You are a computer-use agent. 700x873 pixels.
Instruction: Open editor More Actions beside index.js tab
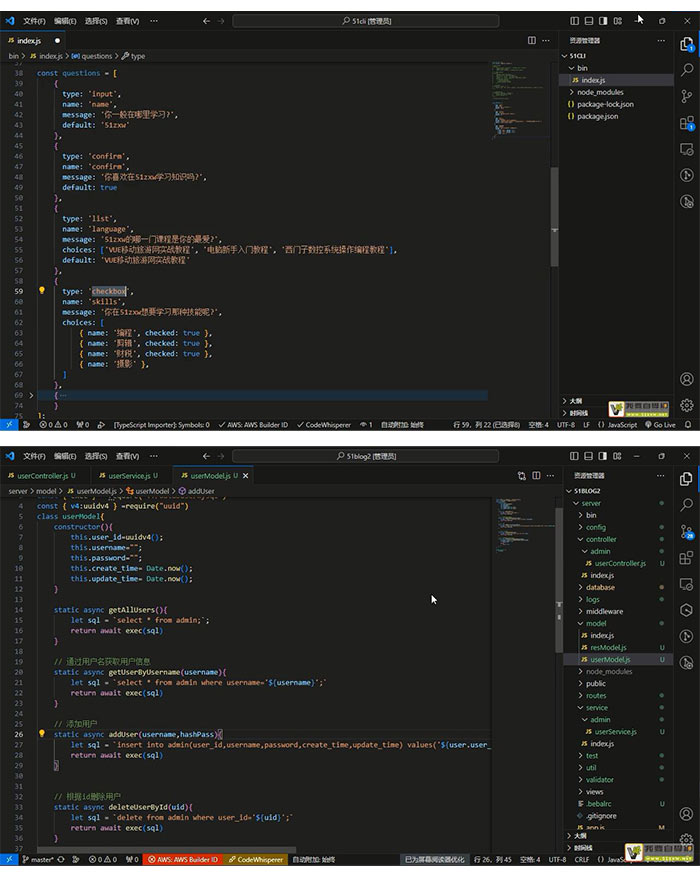(546, 40)
